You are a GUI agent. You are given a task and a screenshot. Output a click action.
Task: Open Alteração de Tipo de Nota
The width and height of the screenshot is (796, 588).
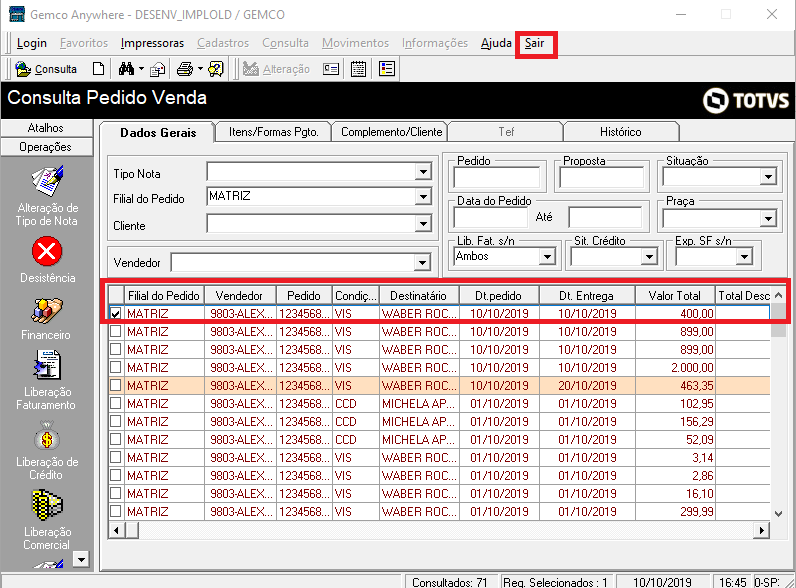[47, 195]
